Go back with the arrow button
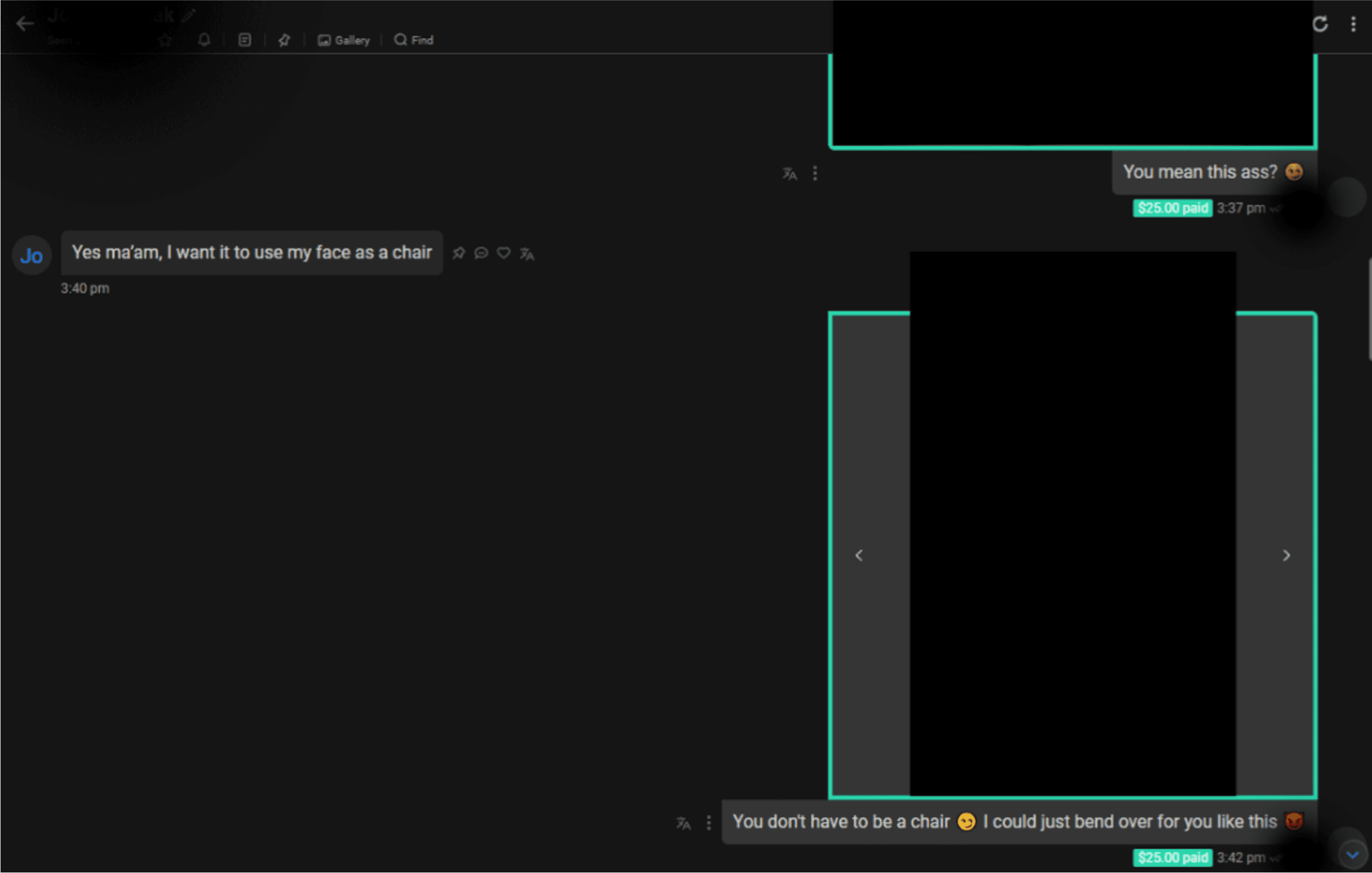The width and height of the screenshot is (1372, 873). click(24, 23)
